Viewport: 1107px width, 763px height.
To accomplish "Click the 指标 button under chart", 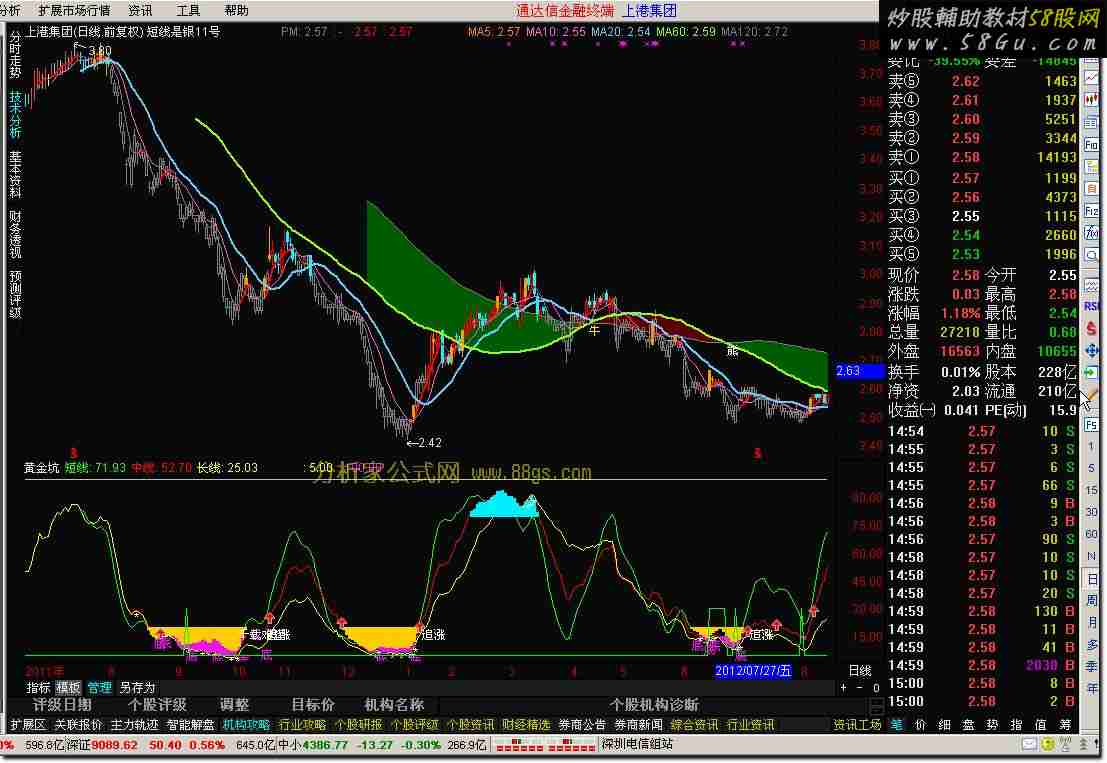I will coord(38,687).
